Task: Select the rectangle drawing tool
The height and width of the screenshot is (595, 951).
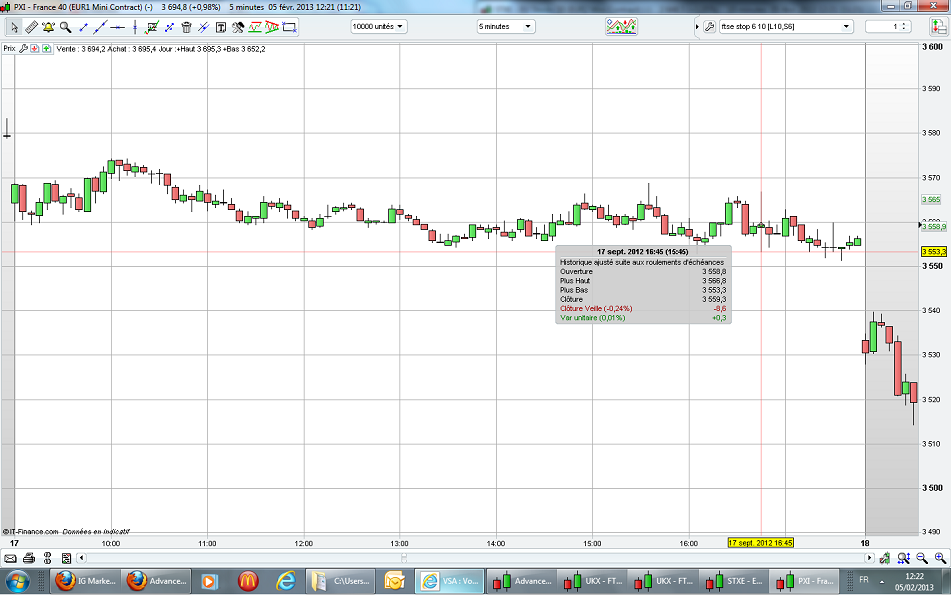Action: coord(289,27)
